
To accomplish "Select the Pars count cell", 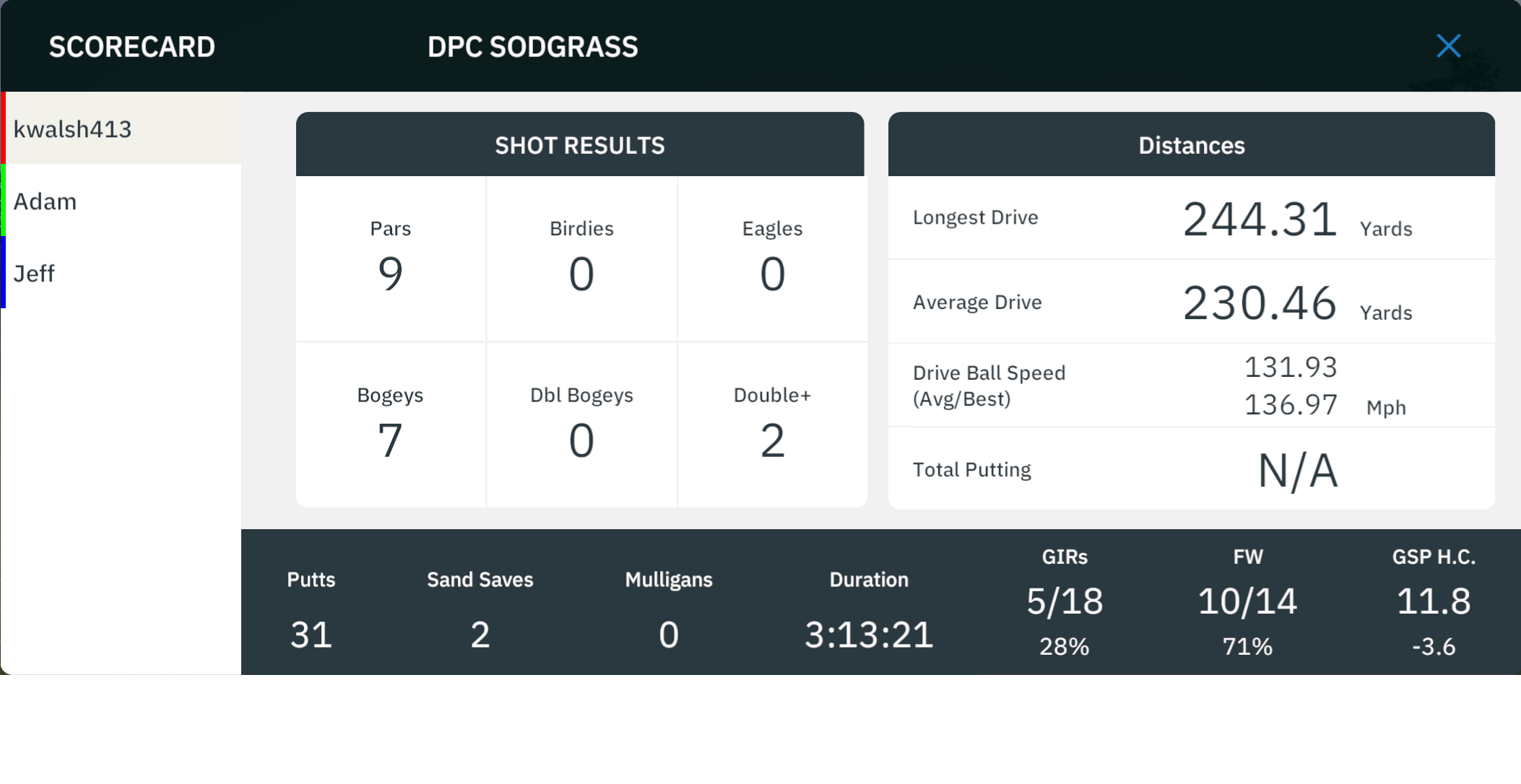I will point(391,258).
